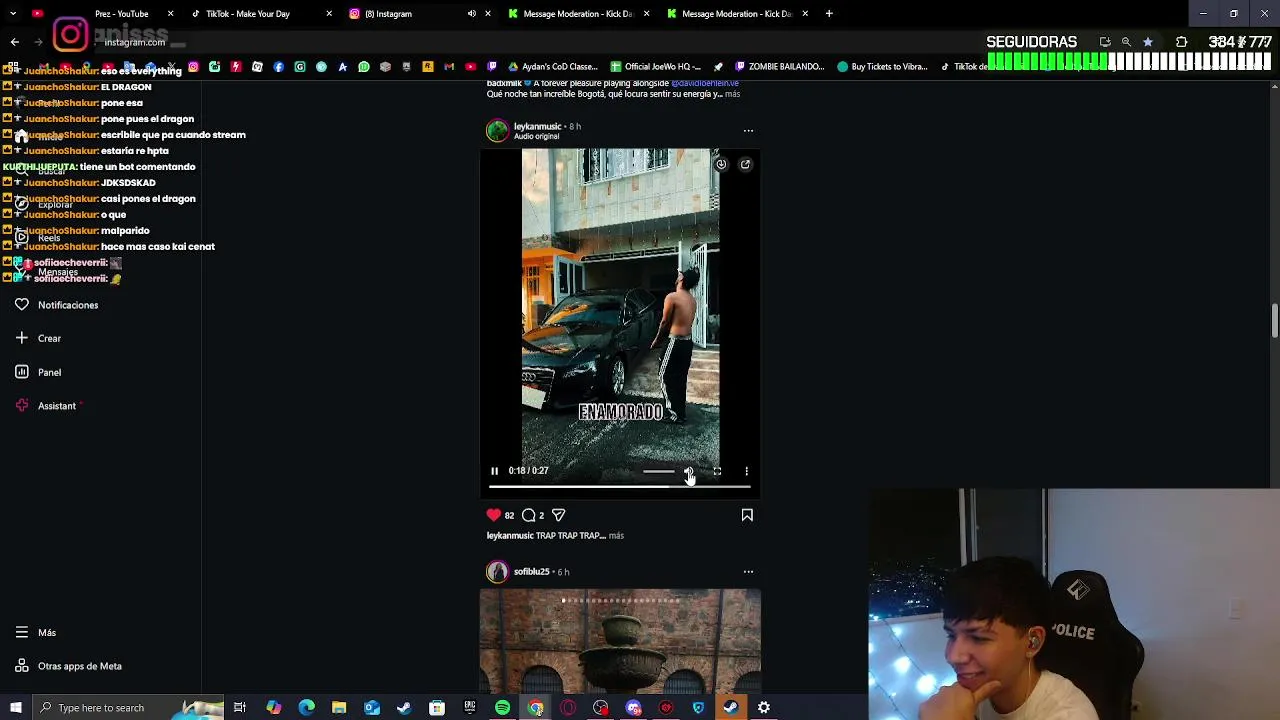Open the post audio indicator icon on video

[x=721, y=164]
